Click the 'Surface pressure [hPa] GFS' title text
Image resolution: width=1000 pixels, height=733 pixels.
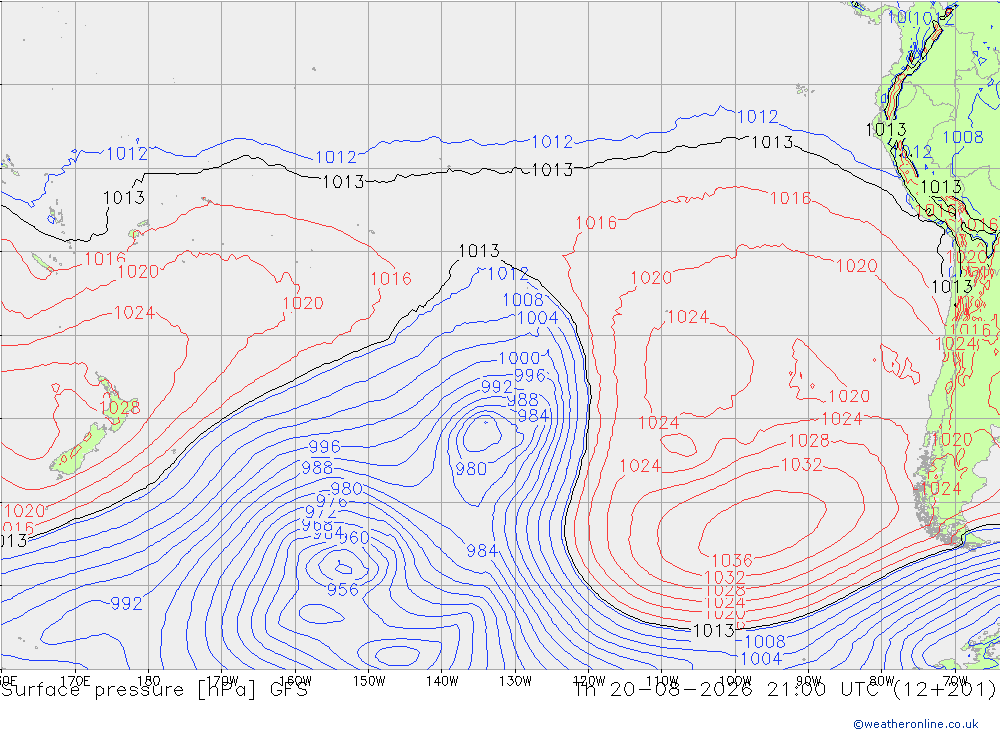tap(154, 690)
